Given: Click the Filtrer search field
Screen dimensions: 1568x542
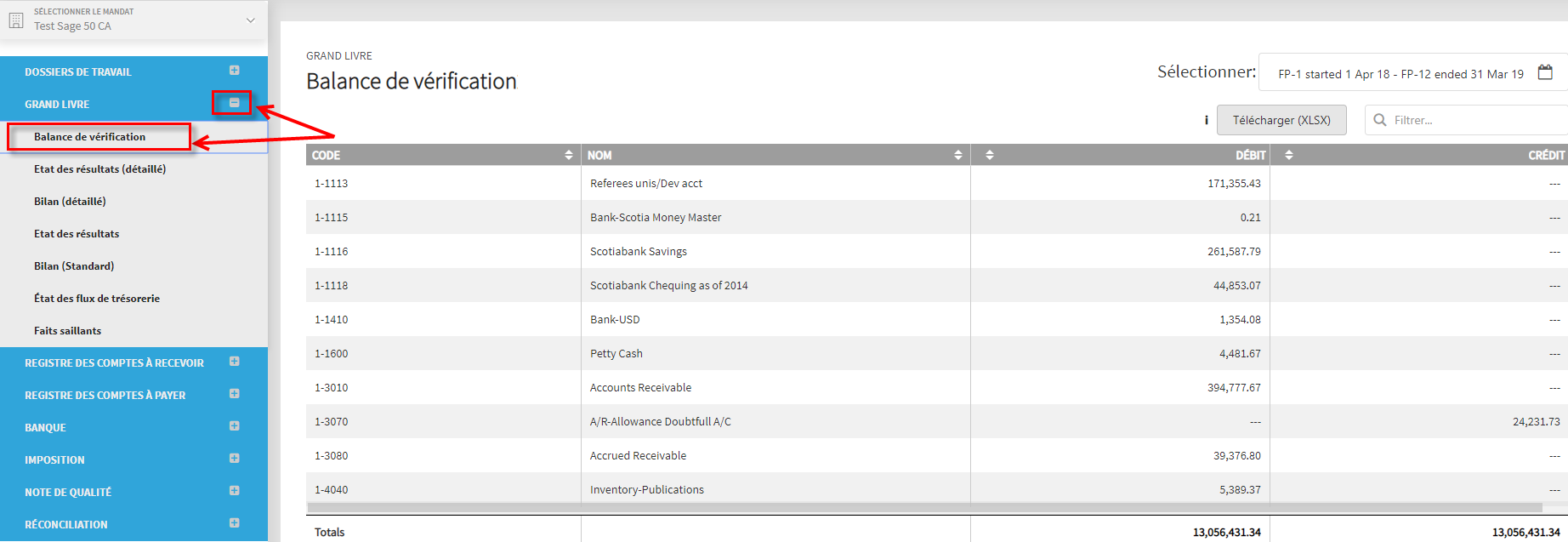Looking at the screenshot, I should point(1466,120).
